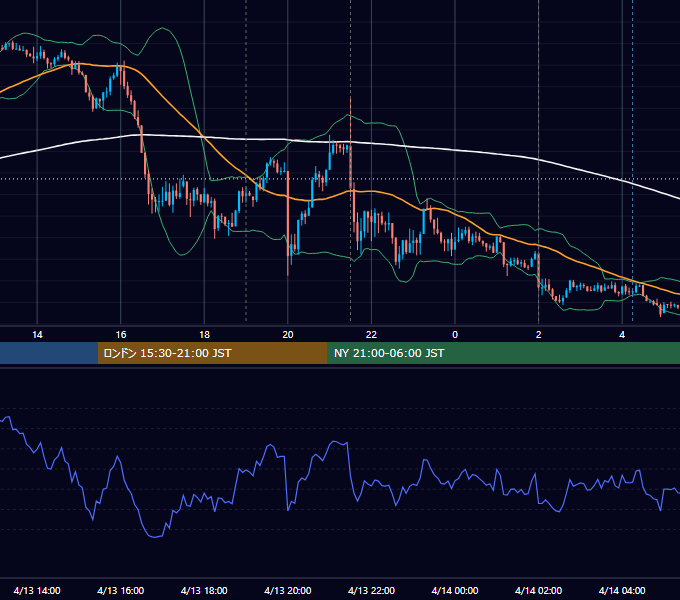Image resolution: width=680 pixels, height=600 pixels.
Task: Click the 4/14 02:00 date label
Action: pyautogui.click(x=538, y=590)
